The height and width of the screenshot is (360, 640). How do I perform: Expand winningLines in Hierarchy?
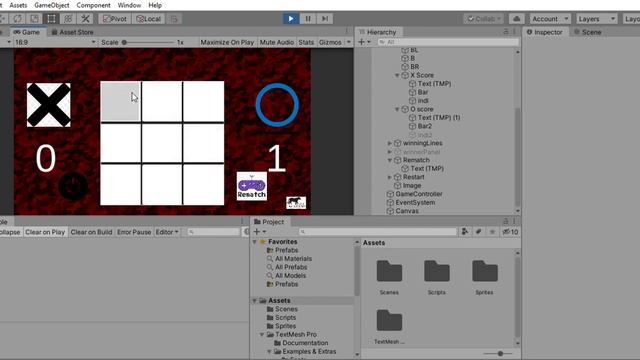pyautogui.click(x=389, y=143)
